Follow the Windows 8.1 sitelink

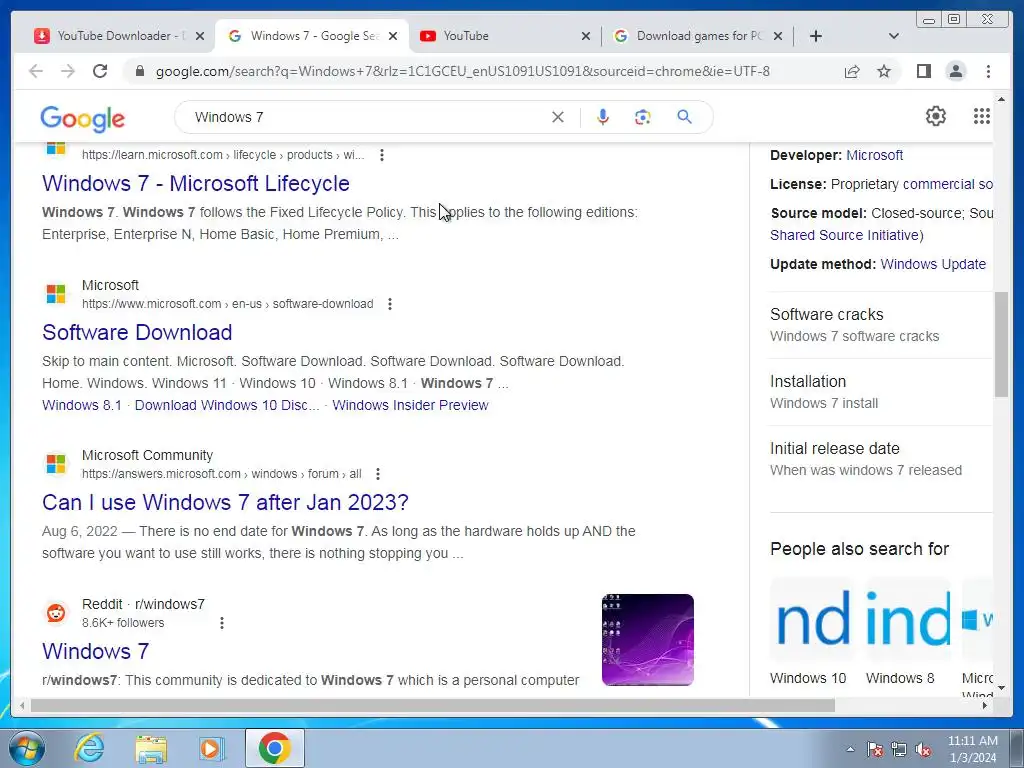(x=82, y=405)
